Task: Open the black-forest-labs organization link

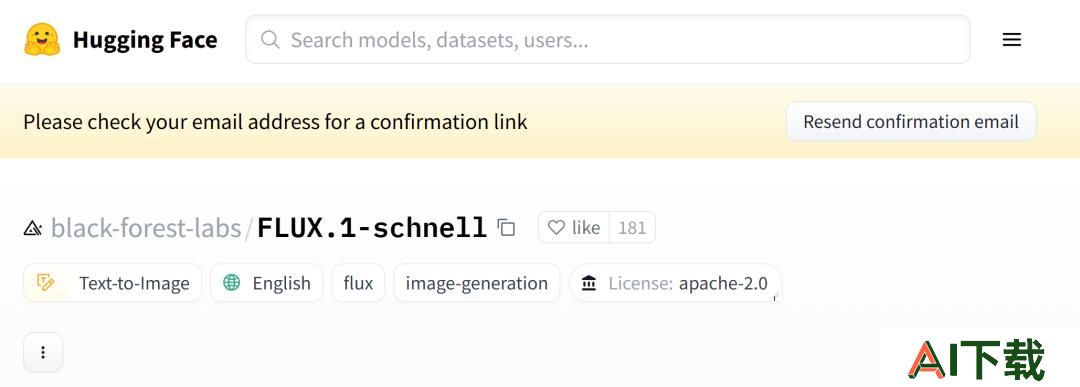Action: (146, 227)
